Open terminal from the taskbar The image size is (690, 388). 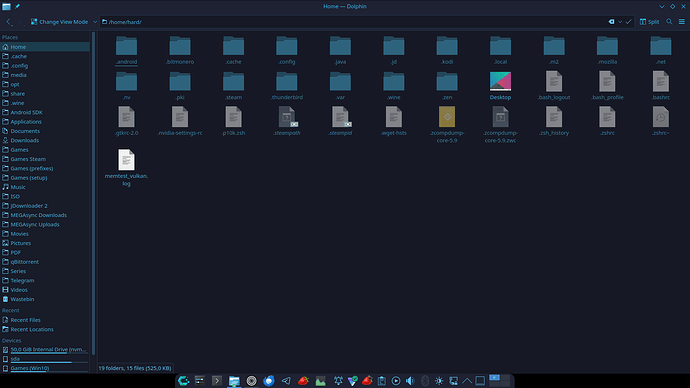(217, 381)
